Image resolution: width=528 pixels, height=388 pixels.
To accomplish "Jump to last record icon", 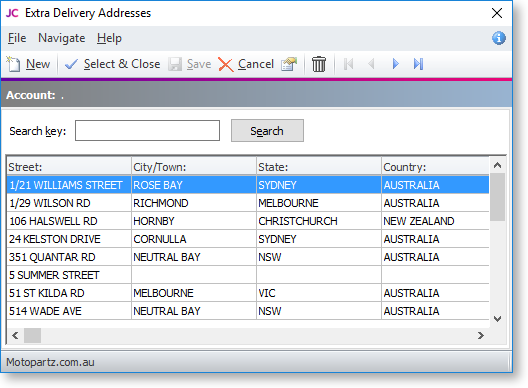I will (418, 64).
